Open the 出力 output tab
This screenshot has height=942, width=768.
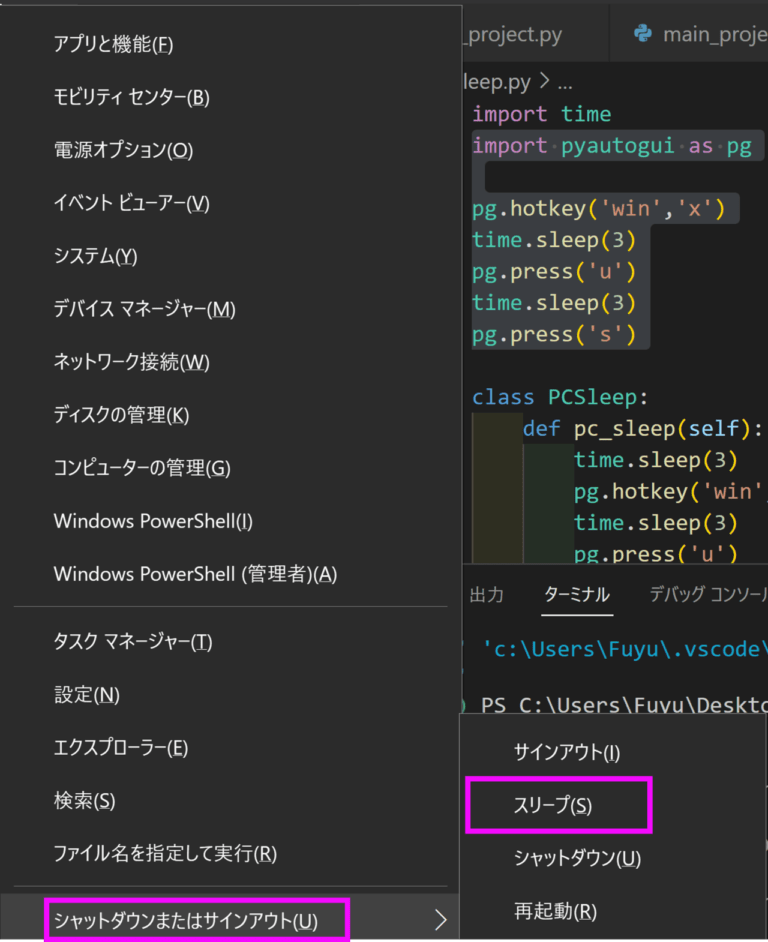[x=487, y=594]
